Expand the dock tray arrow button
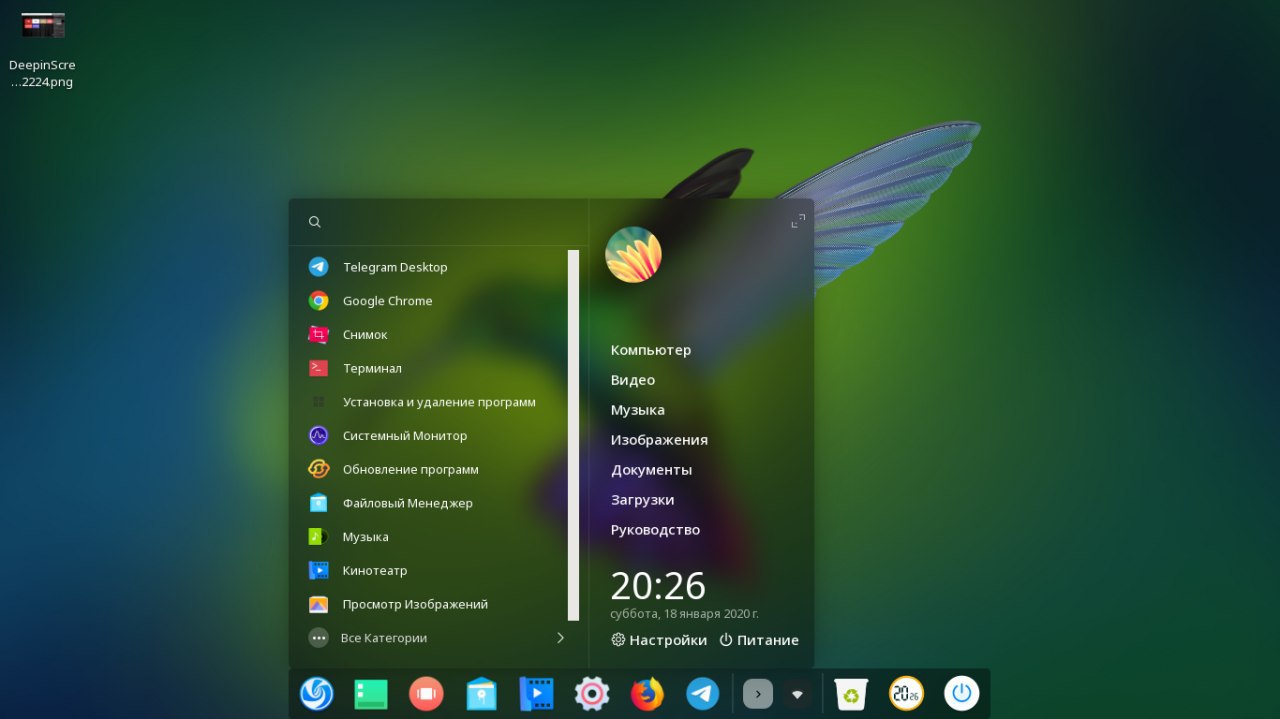Screen dimensions: 1280x719 (758, 693)
